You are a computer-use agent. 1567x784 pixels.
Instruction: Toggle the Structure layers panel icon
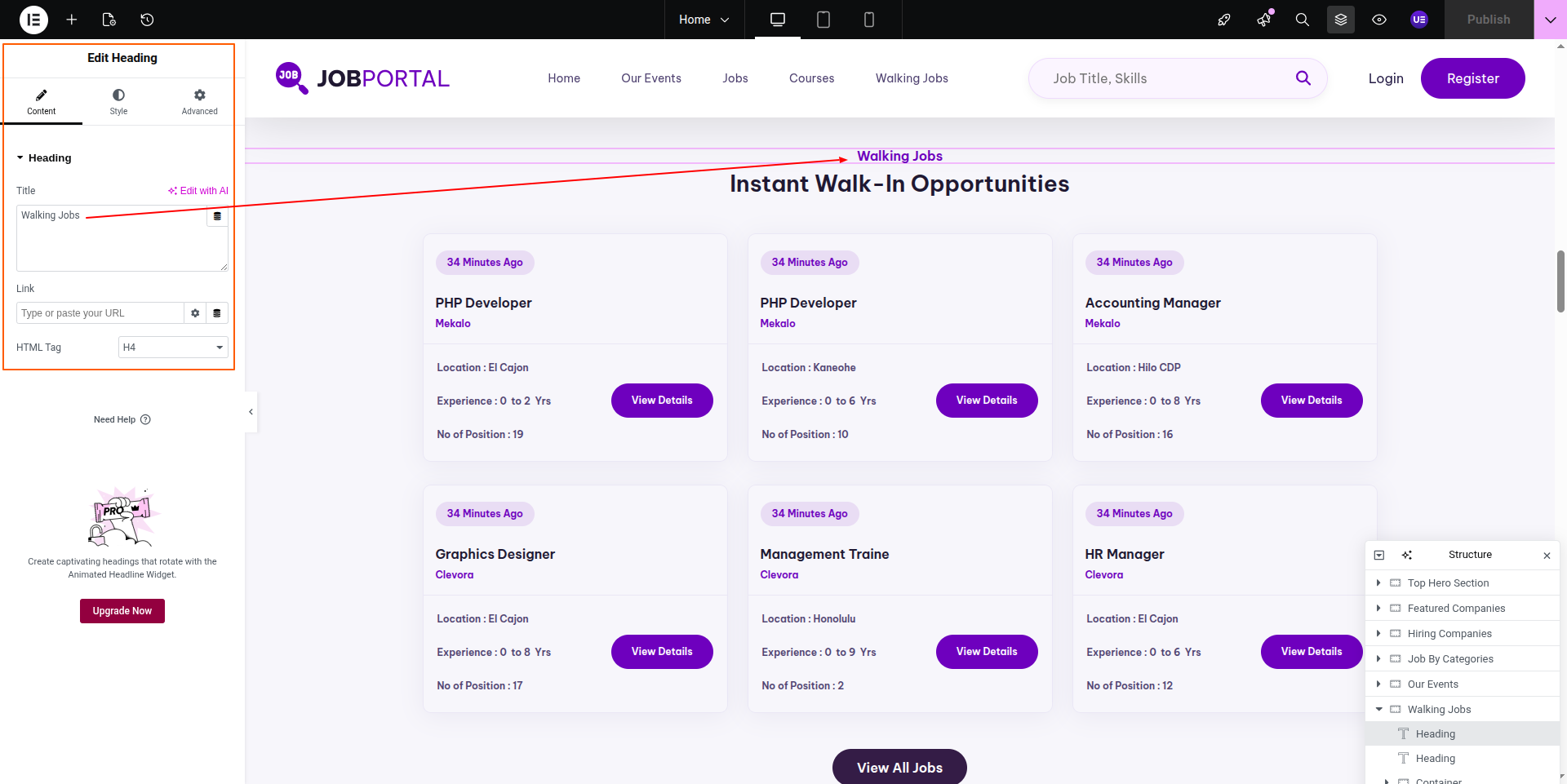point(1341,20)
